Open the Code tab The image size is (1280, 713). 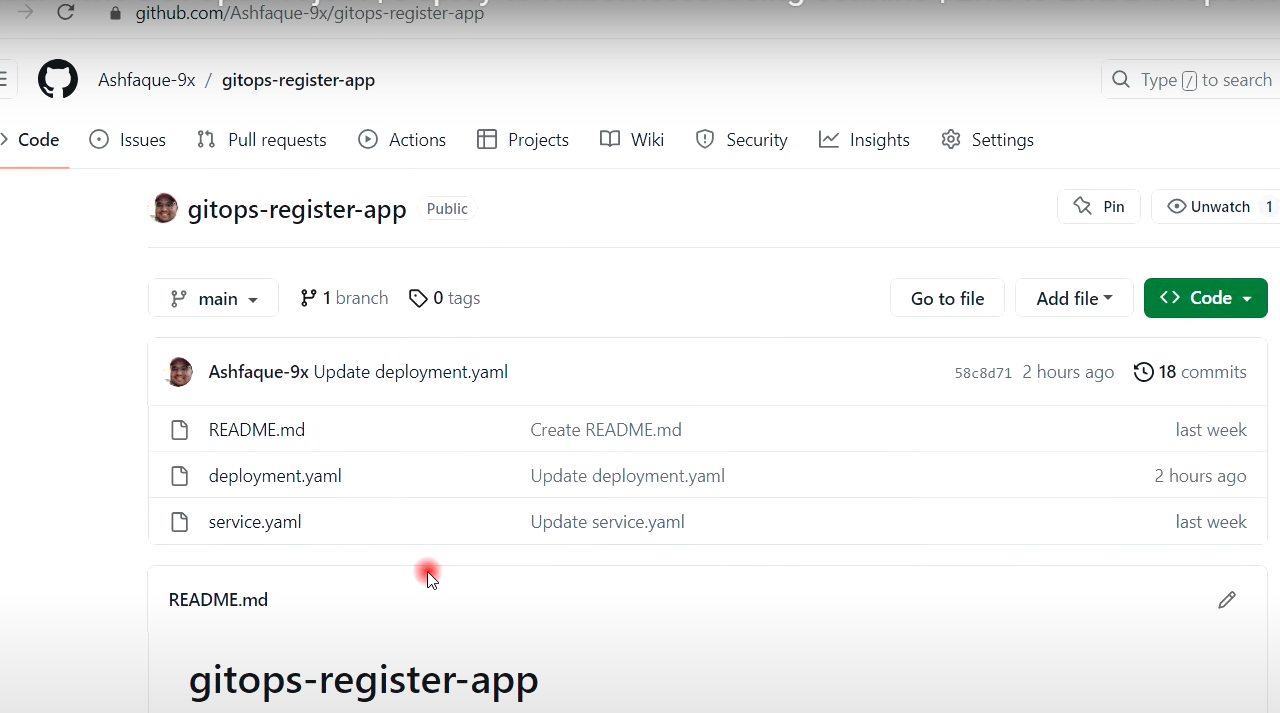(32, 140)
